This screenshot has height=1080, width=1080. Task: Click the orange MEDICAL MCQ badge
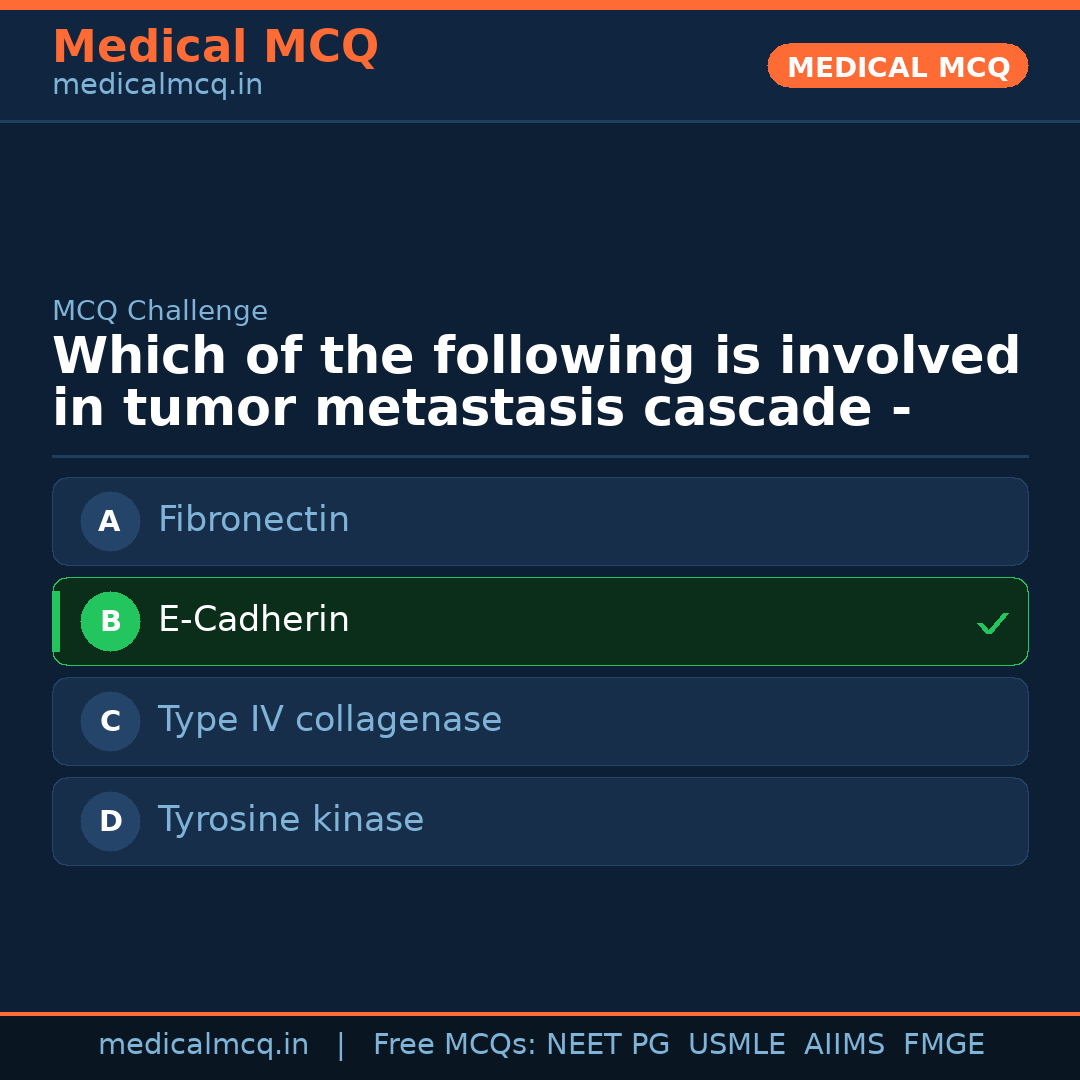(x=897, y=66)
